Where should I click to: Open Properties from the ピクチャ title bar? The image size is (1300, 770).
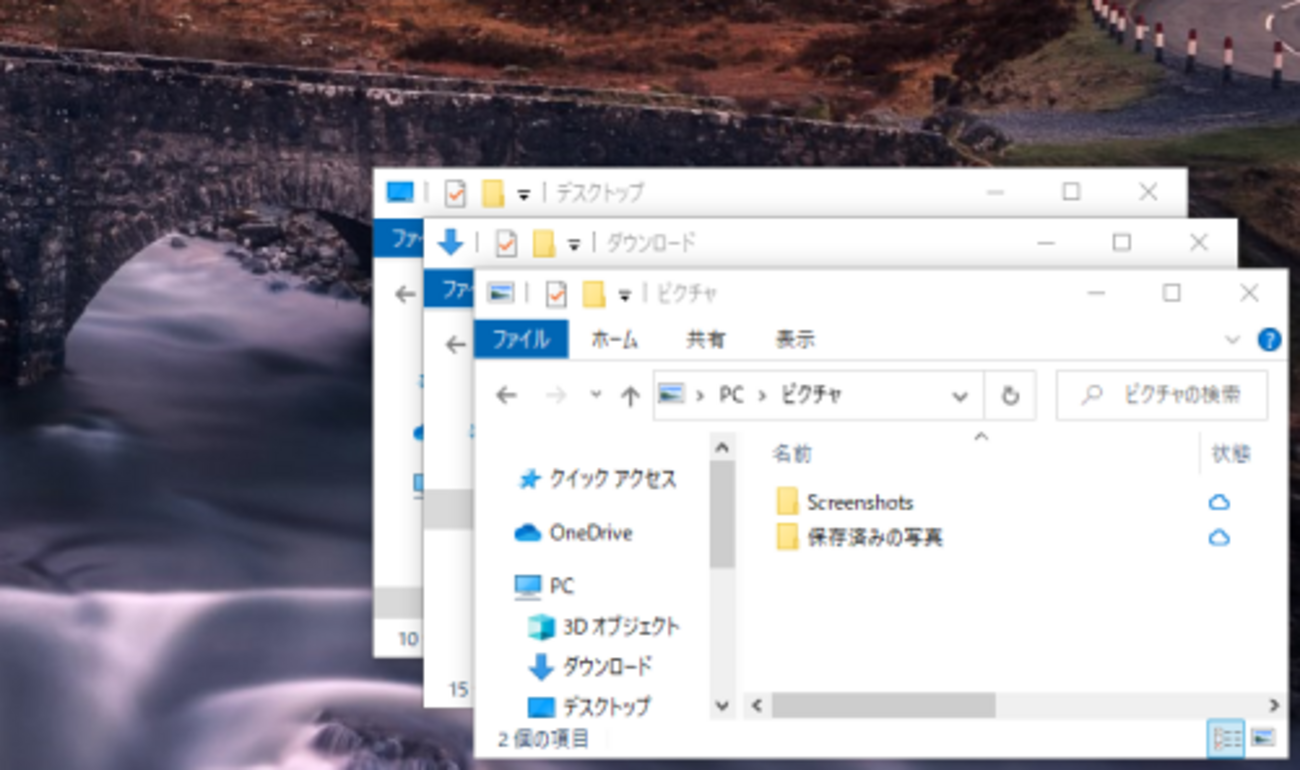[x=556, y=293]
